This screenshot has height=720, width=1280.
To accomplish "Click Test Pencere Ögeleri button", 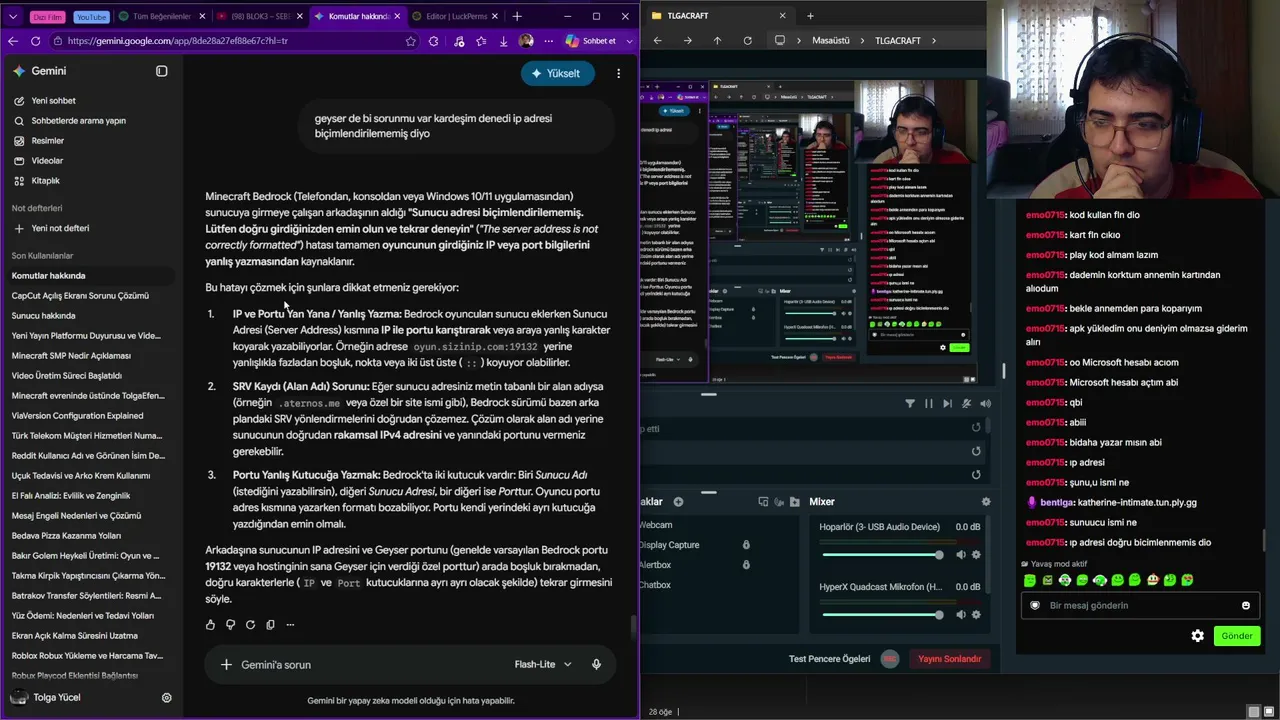I will click(830, 659).
